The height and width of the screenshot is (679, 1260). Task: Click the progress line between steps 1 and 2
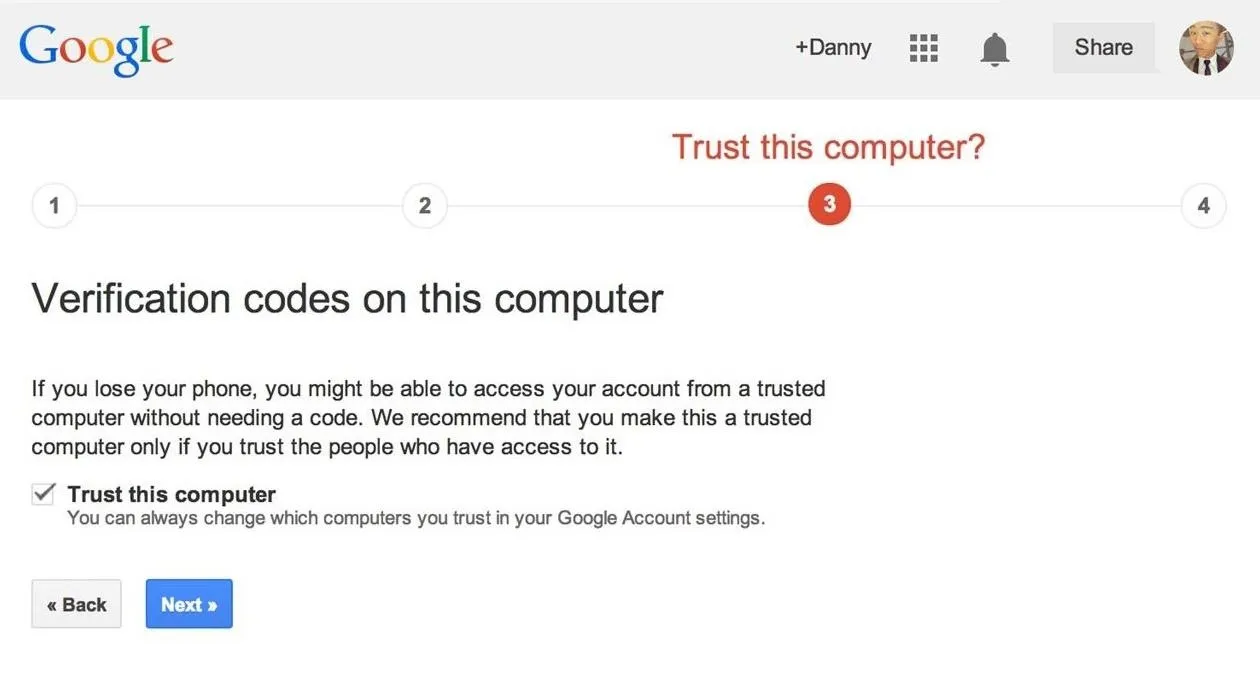click(240, 206)
